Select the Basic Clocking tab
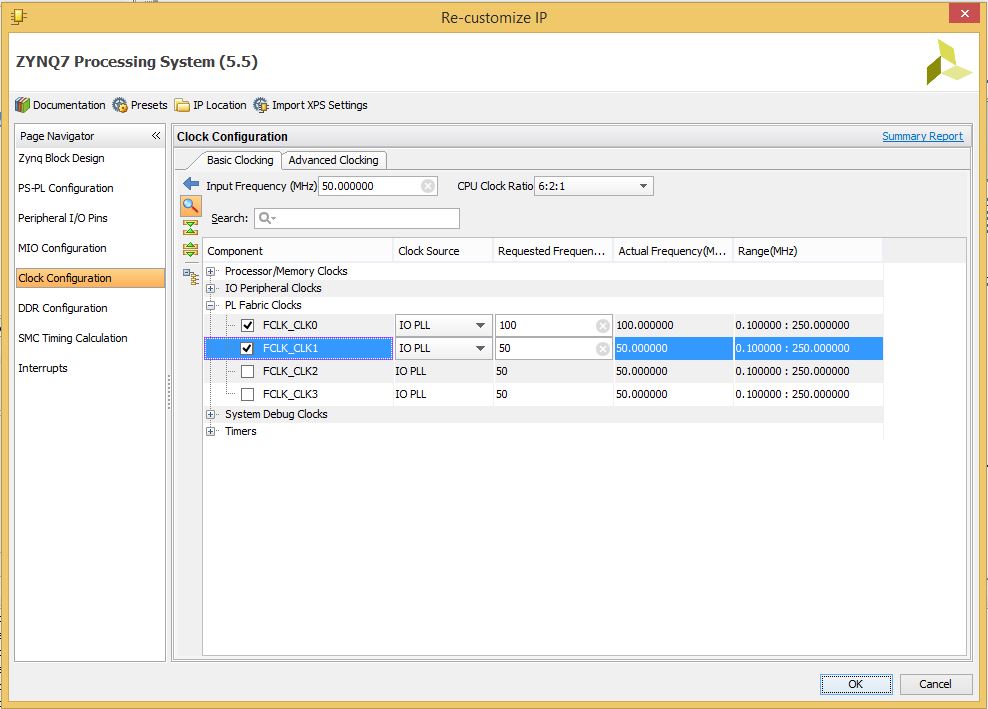The image size is (988, 709). 239,160
